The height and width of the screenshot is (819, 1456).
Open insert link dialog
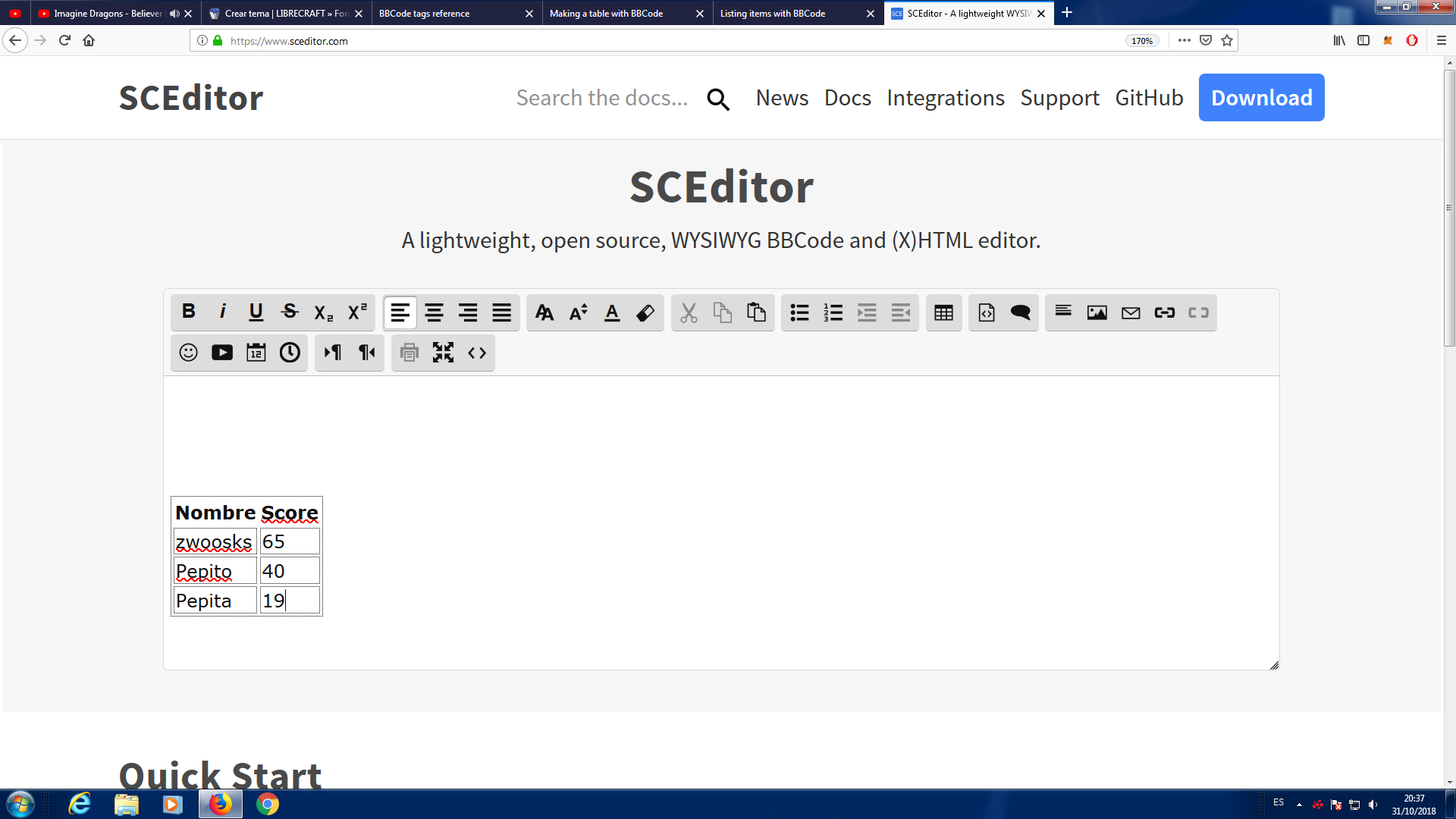[x=1165, y=312]
